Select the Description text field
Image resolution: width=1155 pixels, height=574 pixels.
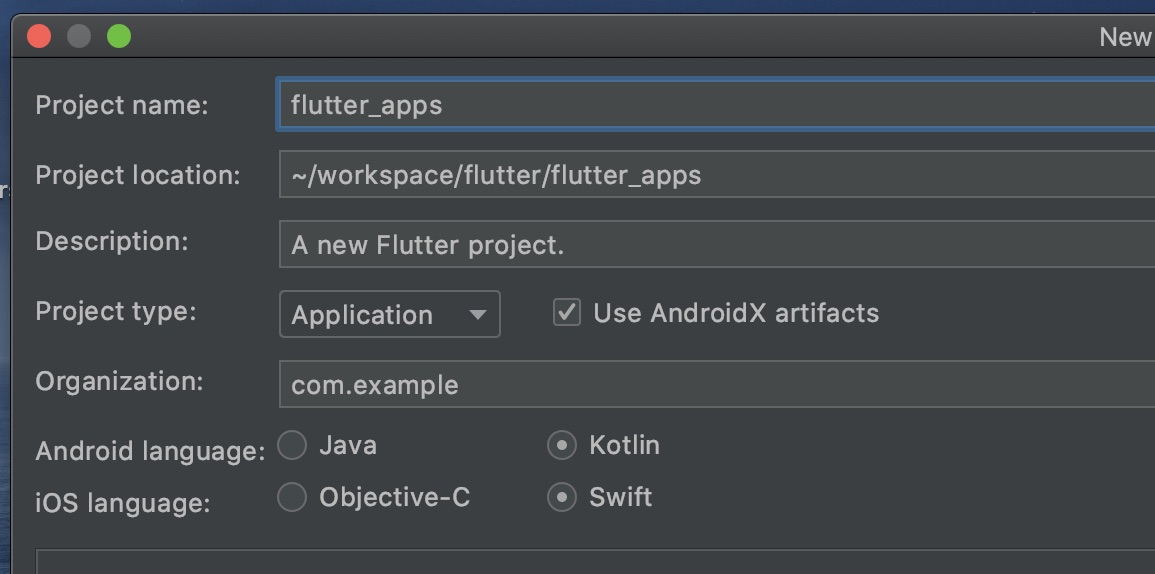coord(715,245)
